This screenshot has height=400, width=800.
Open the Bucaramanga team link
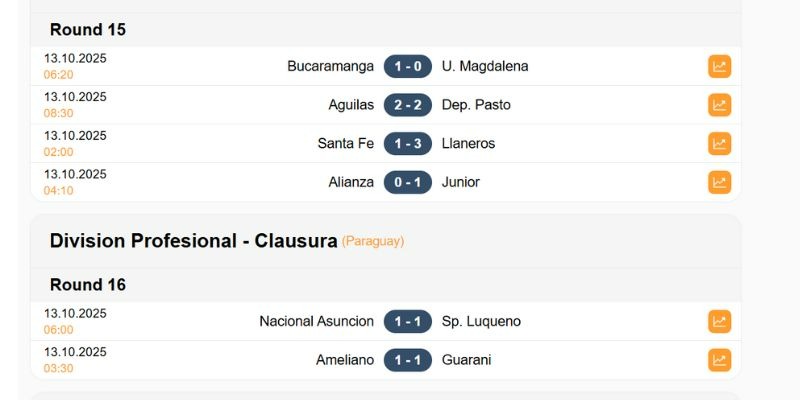(x=330, y=67)
